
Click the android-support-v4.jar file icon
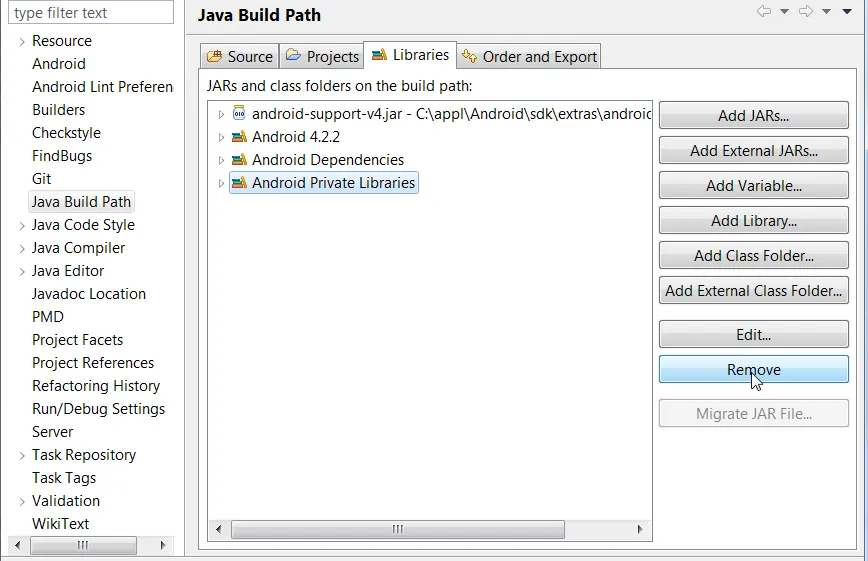tap(239, 113)
